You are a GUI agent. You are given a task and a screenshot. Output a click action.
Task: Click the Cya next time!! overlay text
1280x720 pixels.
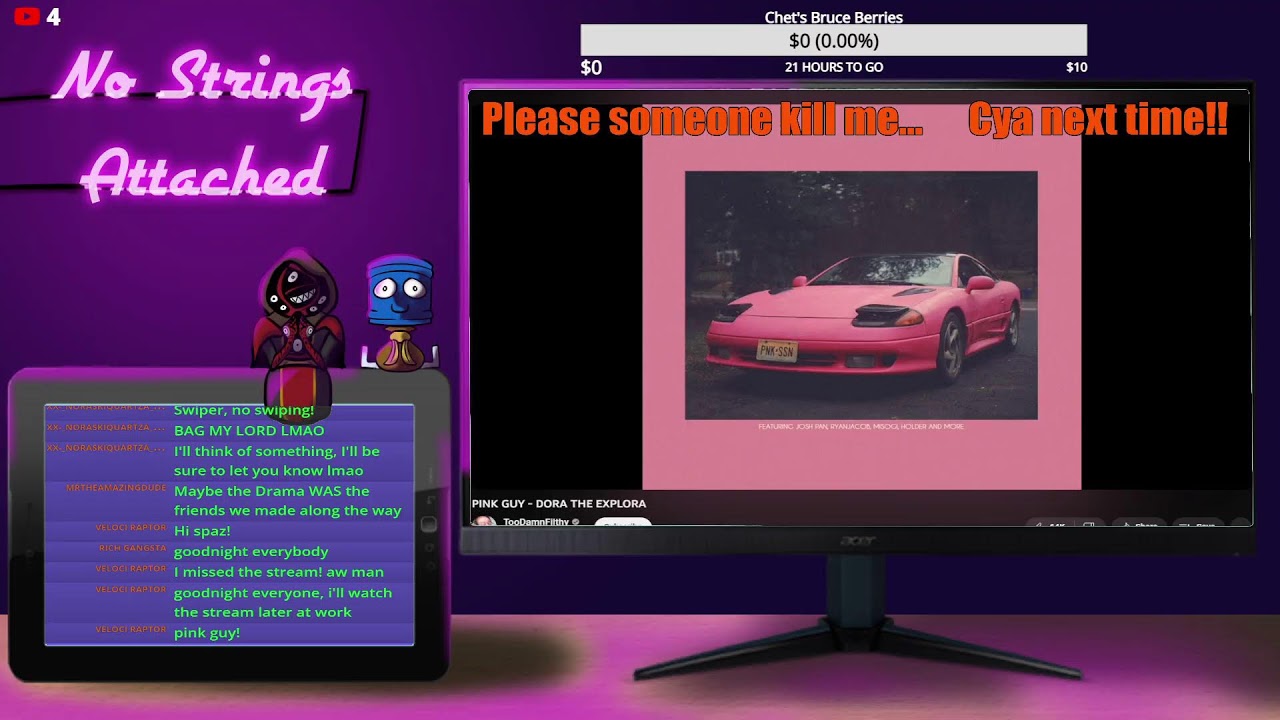pos(1098,119)
